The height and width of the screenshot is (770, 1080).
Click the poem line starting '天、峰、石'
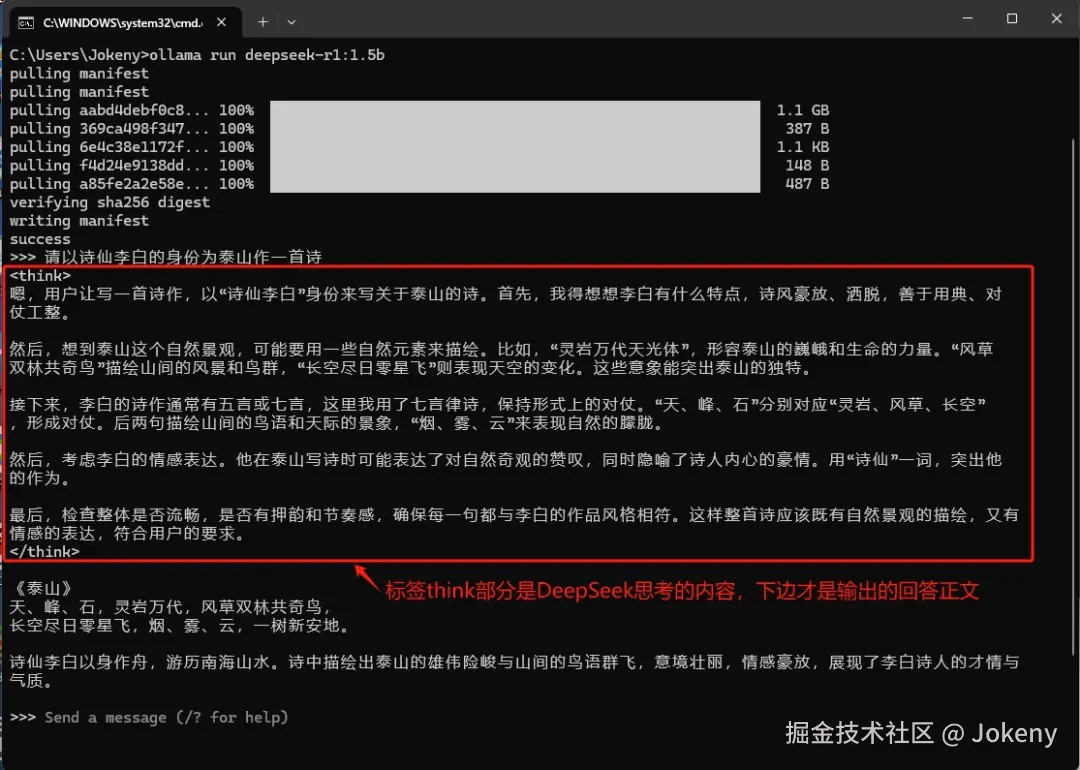171,607
